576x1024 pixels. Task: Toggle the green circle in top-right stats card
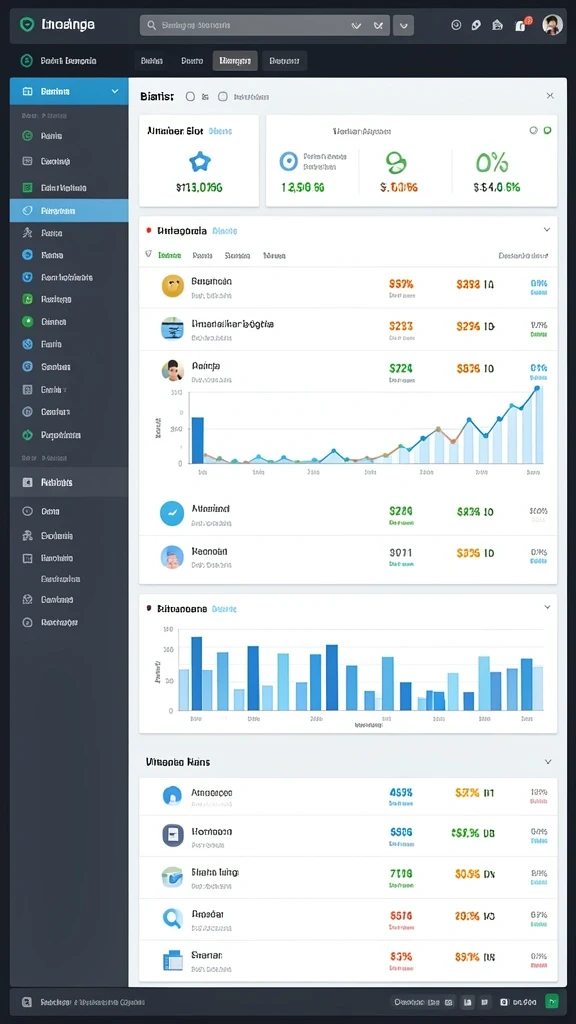point(547,130)
